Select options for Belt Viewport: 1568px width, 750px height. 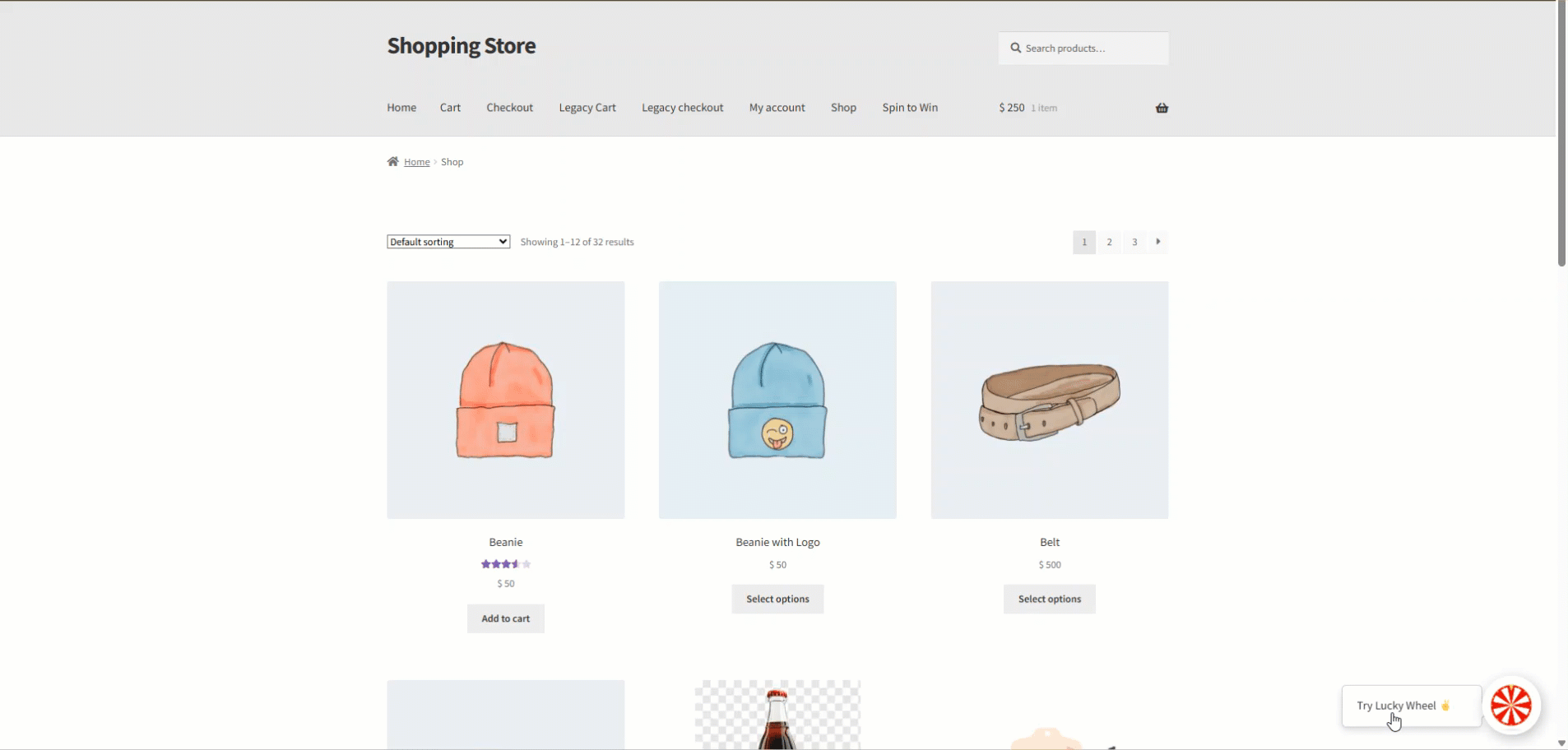click(x=1049, y=600)
